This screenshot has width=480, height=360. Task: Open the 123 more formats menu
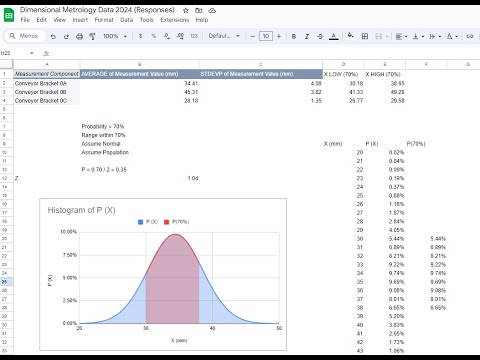194,36
